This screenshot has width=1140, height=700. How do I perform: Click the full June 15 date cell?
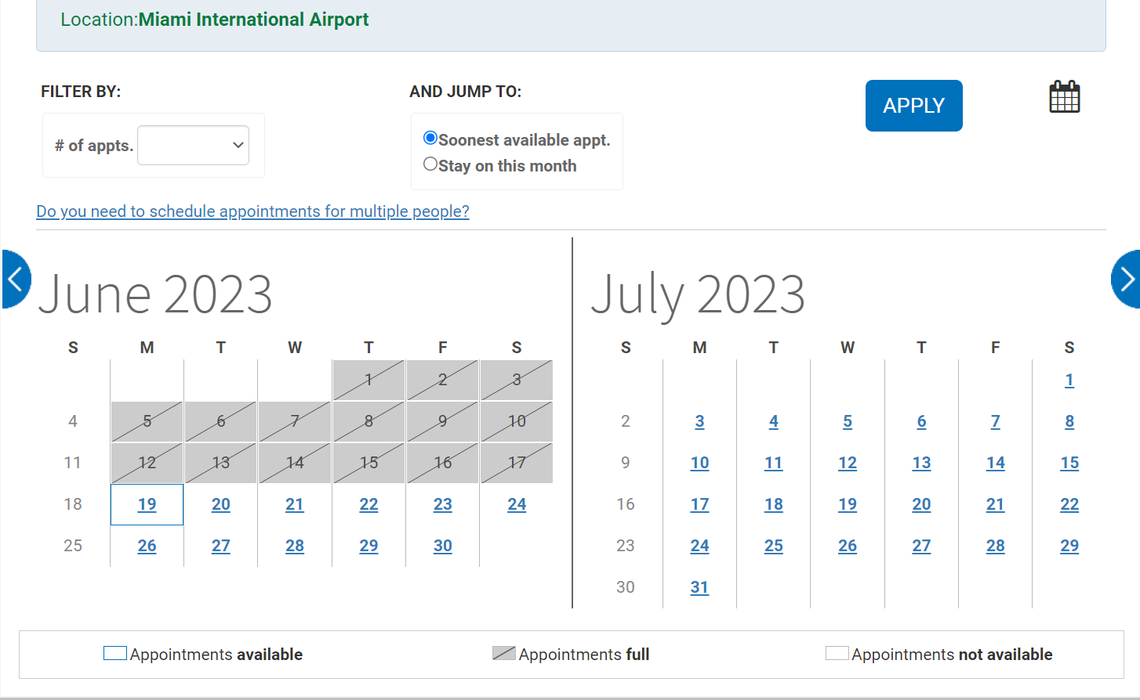tap(369, 463)
